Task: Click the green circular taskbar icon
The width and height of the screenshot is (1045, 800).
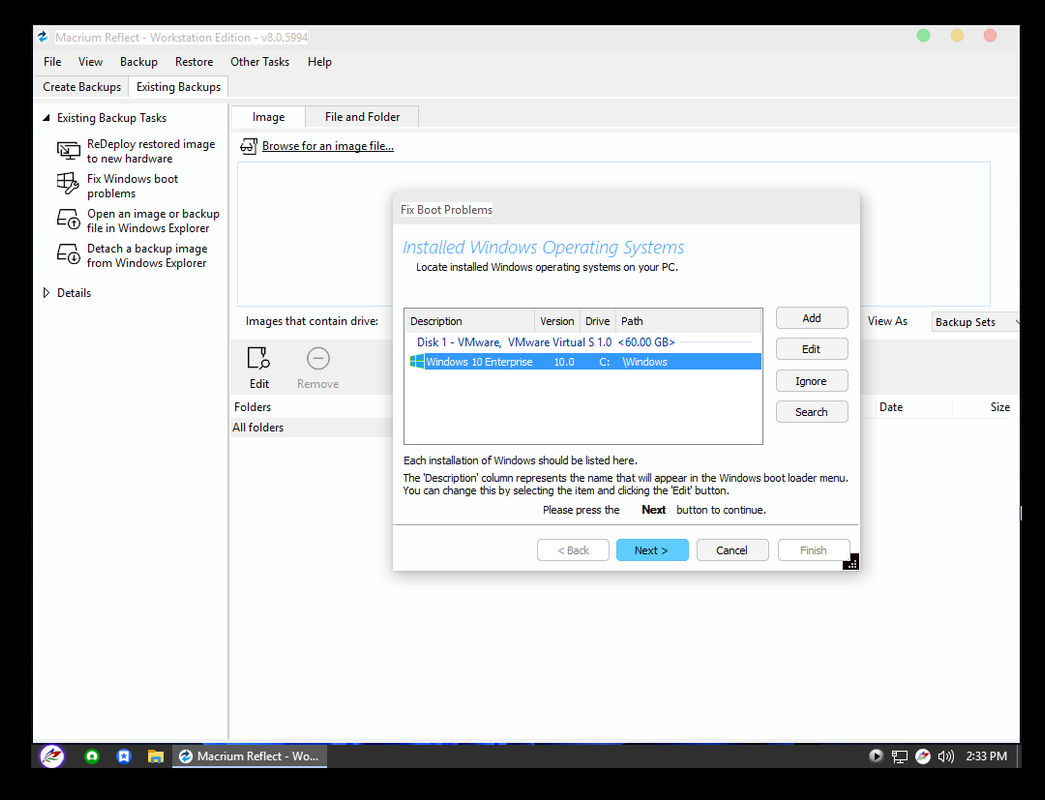Action: point(92,756)
